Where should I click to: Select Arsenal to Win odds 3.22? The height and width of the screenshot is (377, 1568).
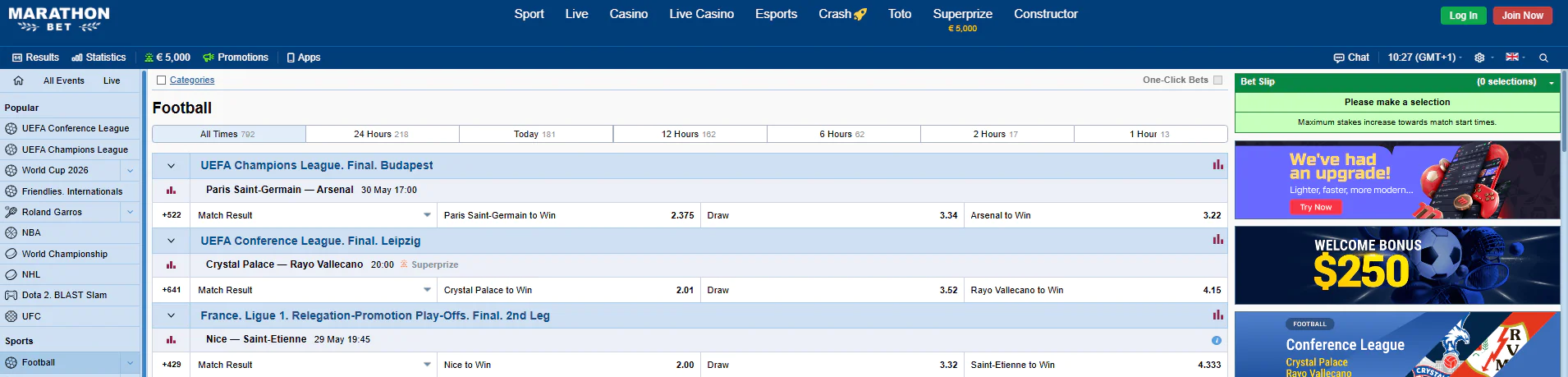[x=1095, y=215]
